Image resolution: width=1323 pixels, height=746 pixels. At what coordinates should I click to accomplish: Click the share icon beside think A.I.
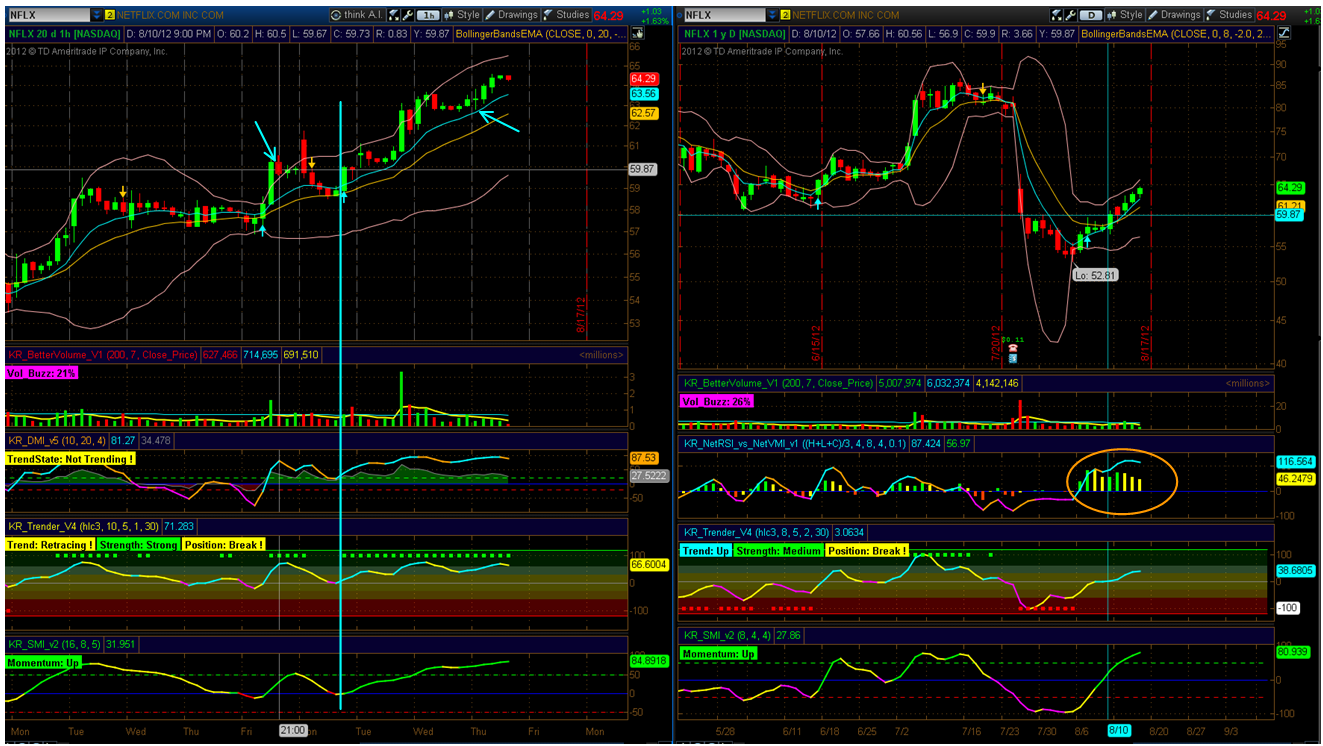click(x=395, y=15)
